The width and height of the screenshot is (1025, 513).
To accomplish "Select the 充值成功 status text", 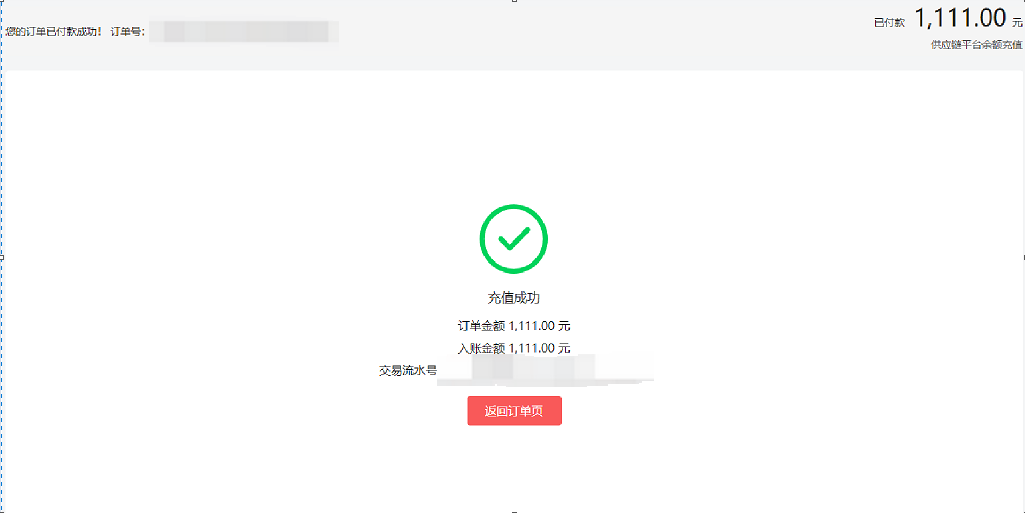I will pyautogui.click(x=514, y=298).
